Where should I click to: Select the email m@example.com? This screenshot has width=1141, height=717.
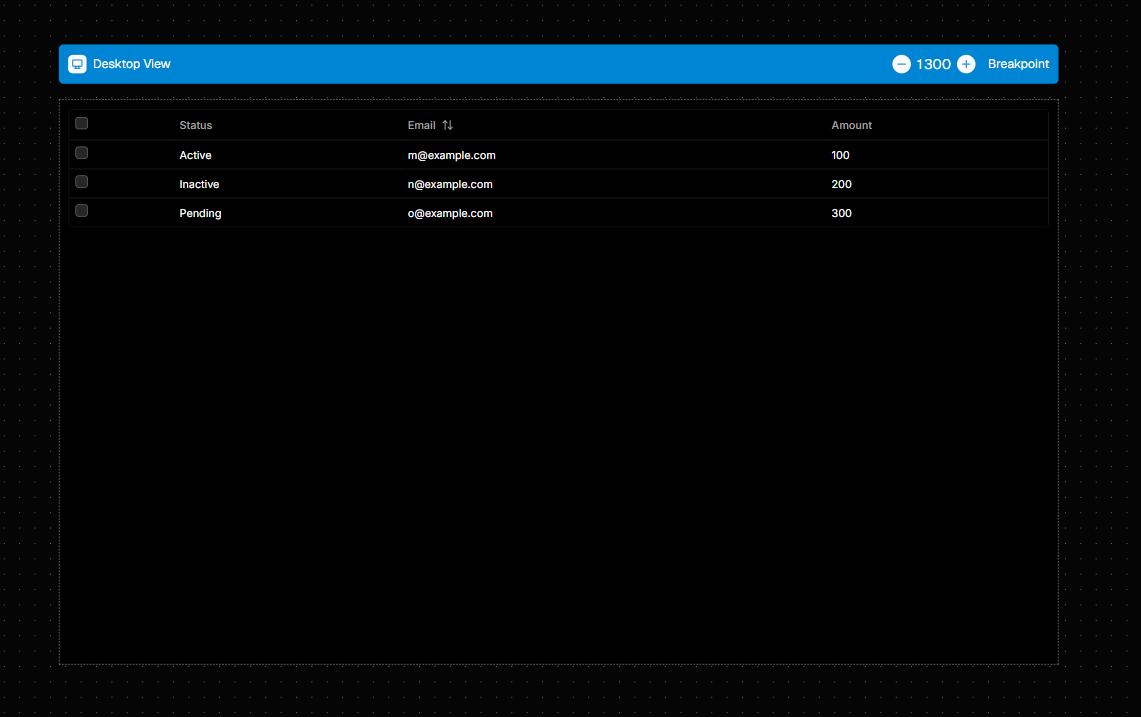pos(451,155)
